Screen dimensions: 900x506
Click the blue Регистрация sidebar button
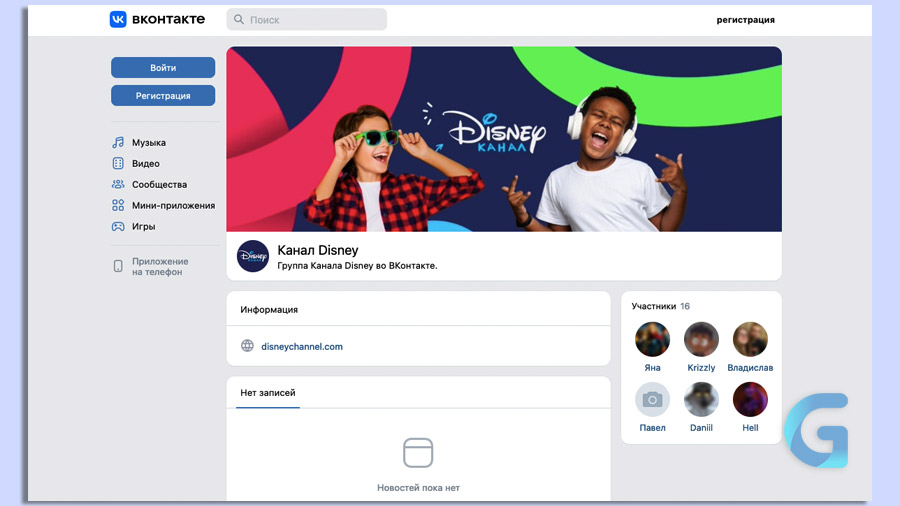click(x=163, y=96)
